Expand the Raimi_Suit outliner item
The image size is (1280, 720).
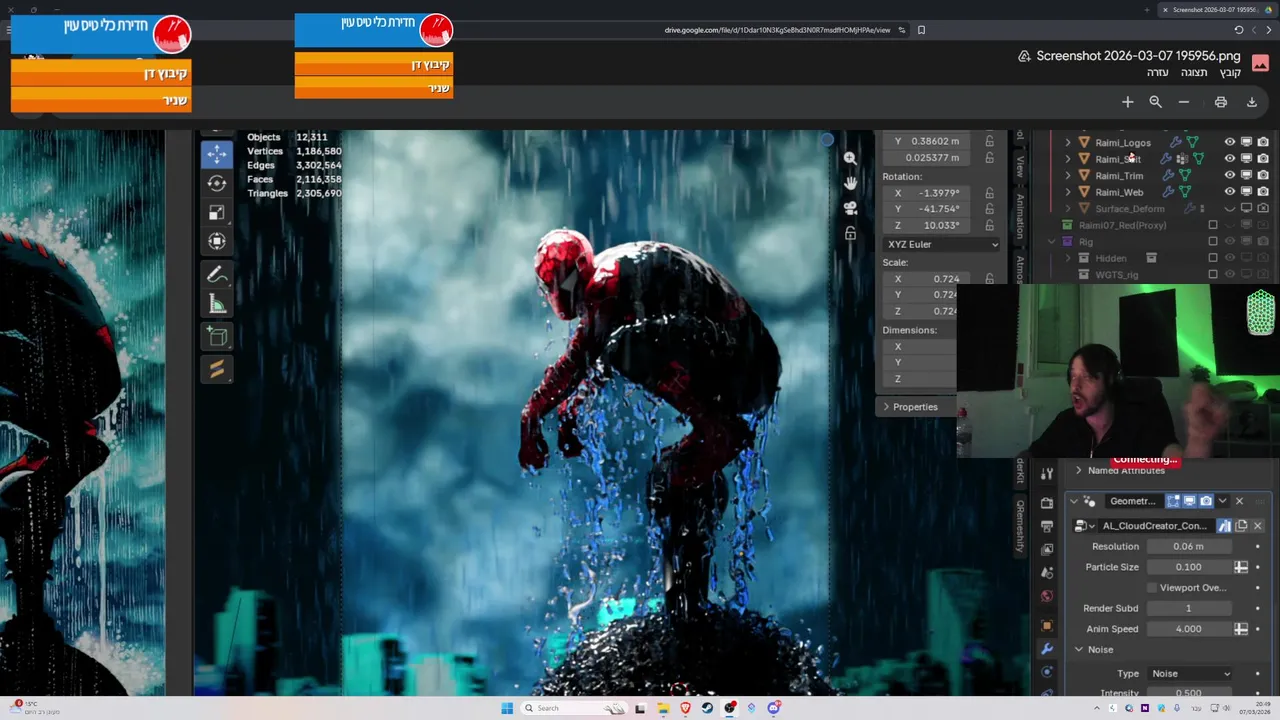pyautogui.click(x=1068, y=159)
